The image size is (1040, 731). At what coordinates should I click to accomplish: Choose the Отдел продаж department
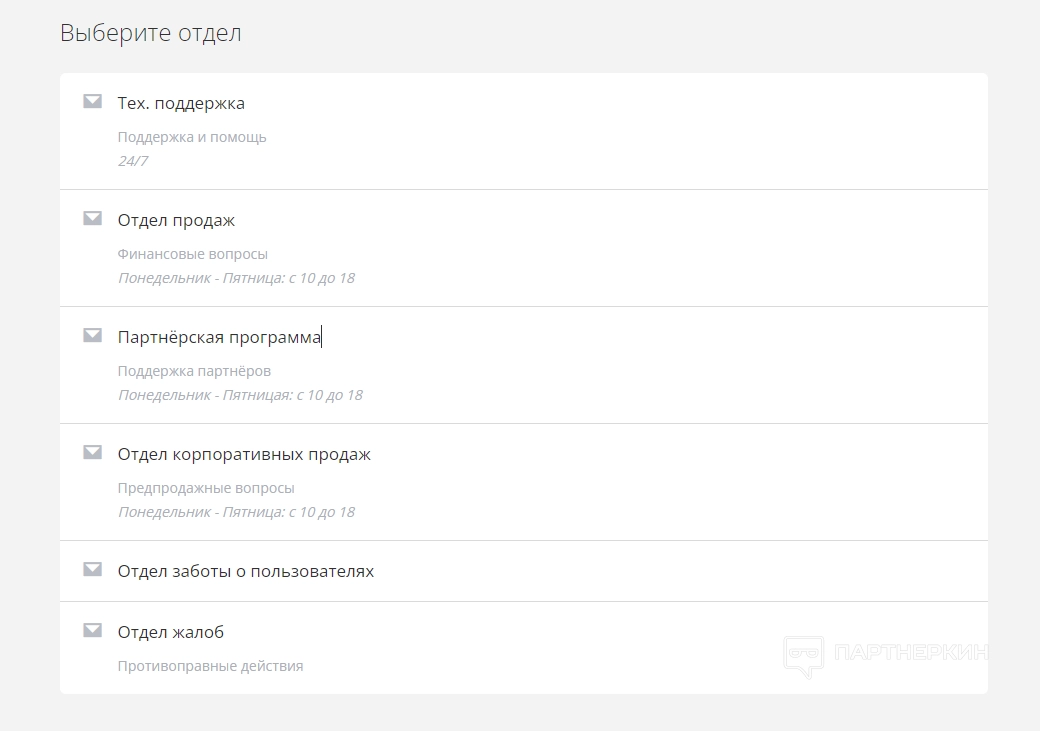pyautogui.click(x=176, y=220)
